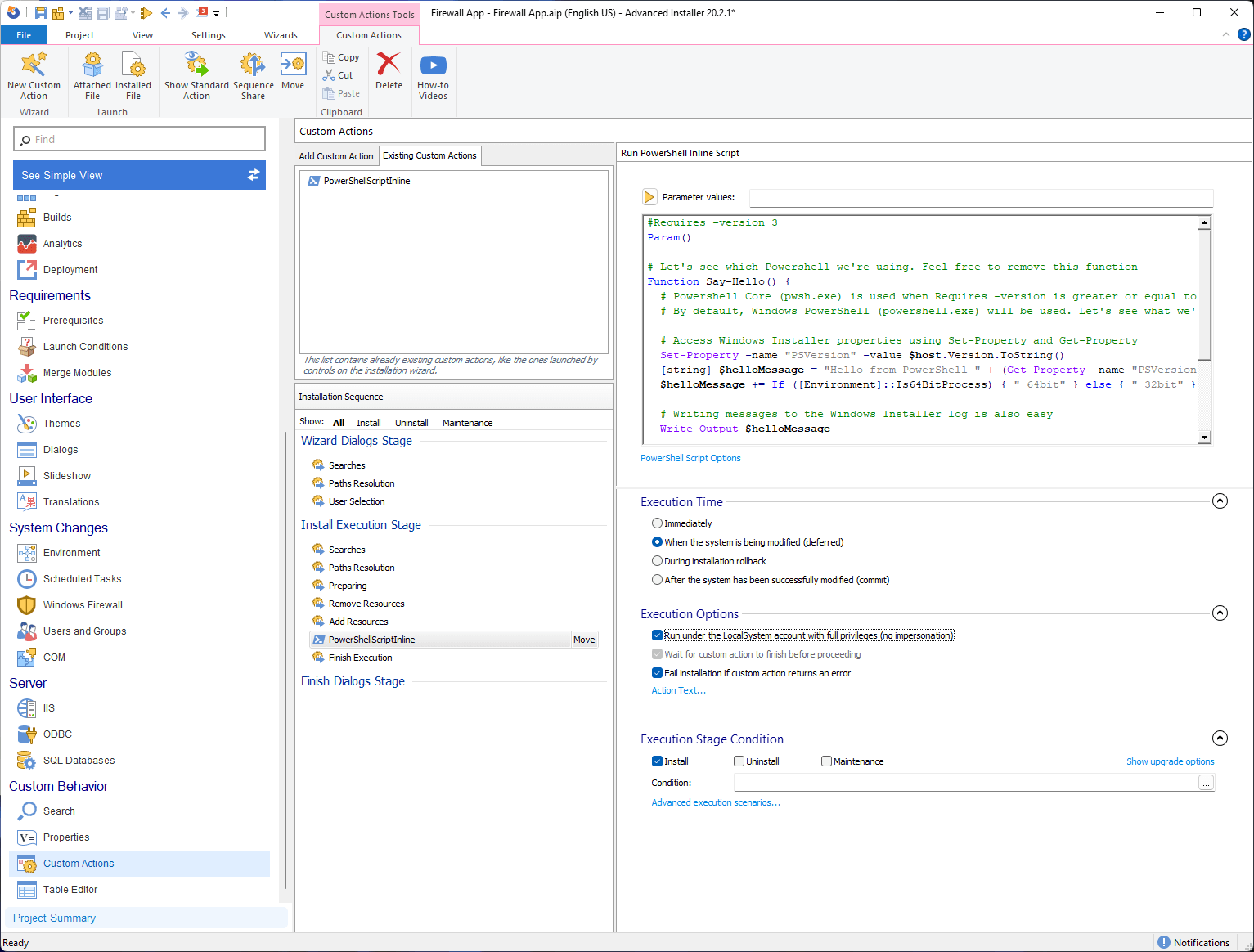Toggle the Install stage condition checkbox
1254x952 pixels.
(x=657, y=761)
